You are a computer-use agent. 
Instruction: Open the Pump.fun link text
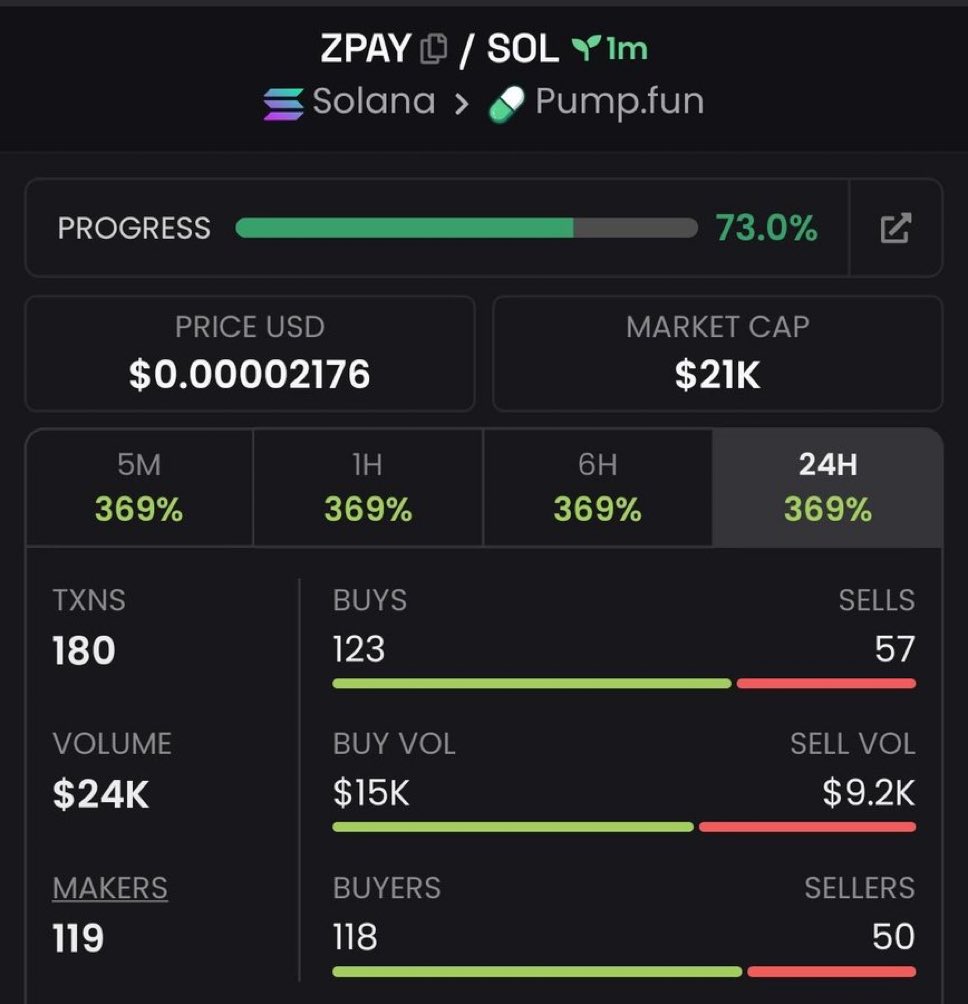(x=619, y=102)
